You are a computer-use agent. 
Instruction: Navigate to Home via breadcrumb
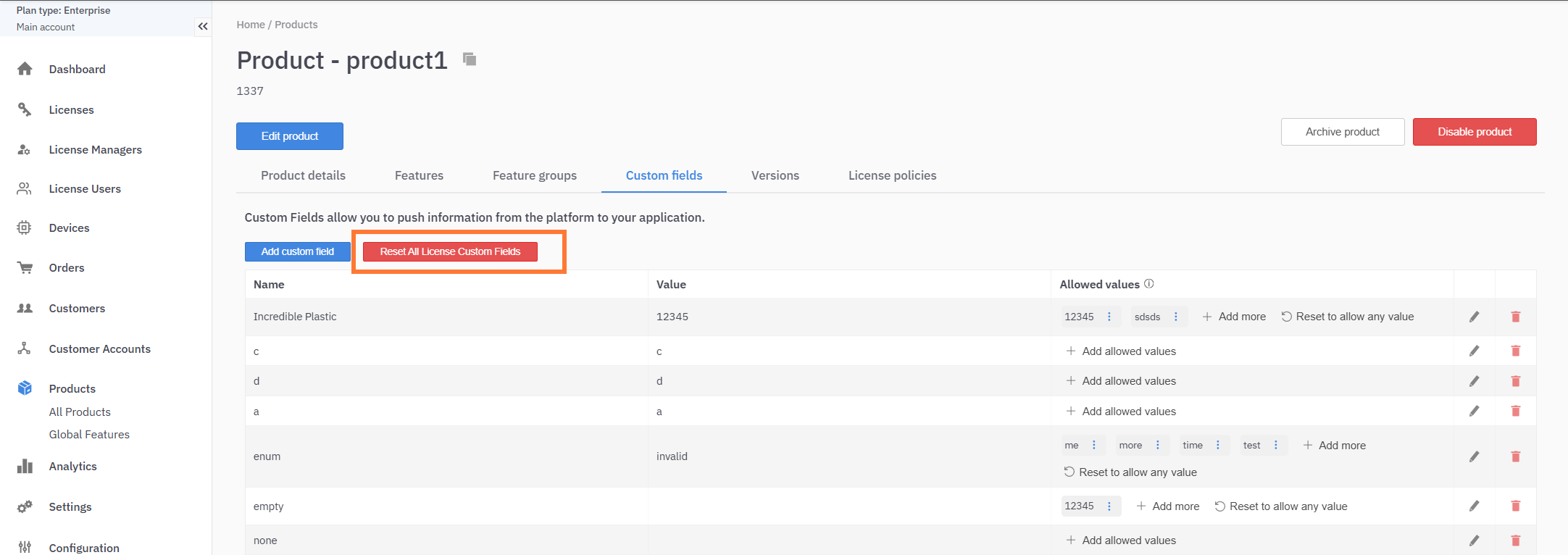pos(251,25)
